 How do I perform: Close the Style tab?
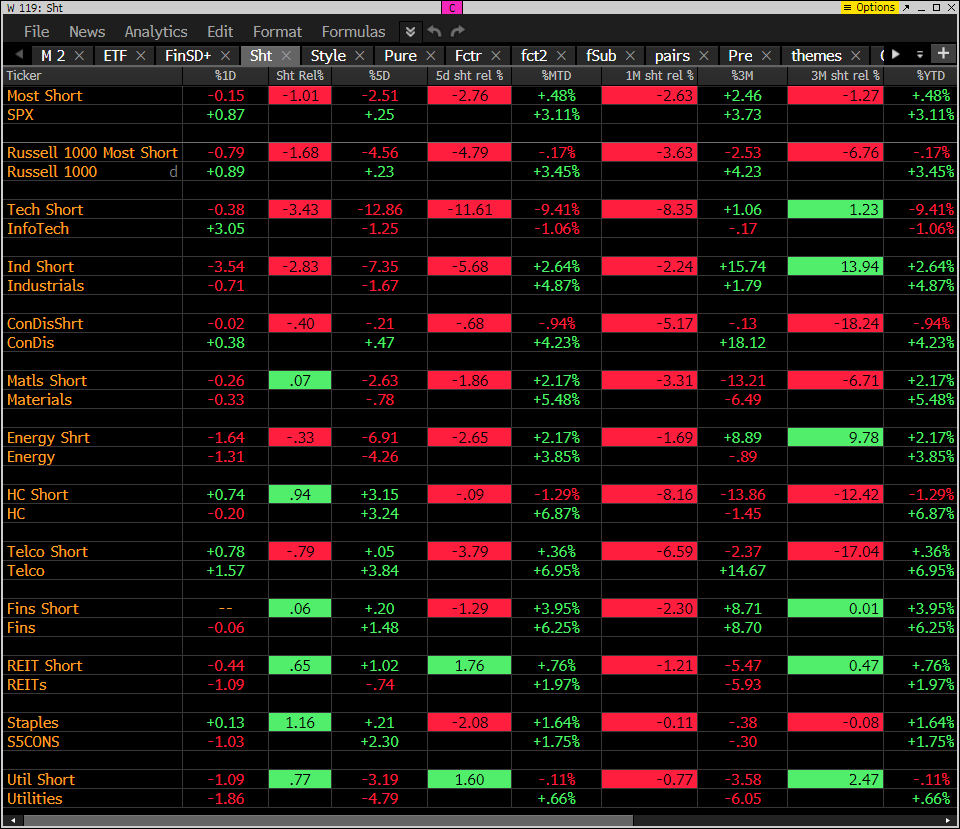(x=359, y=56)
